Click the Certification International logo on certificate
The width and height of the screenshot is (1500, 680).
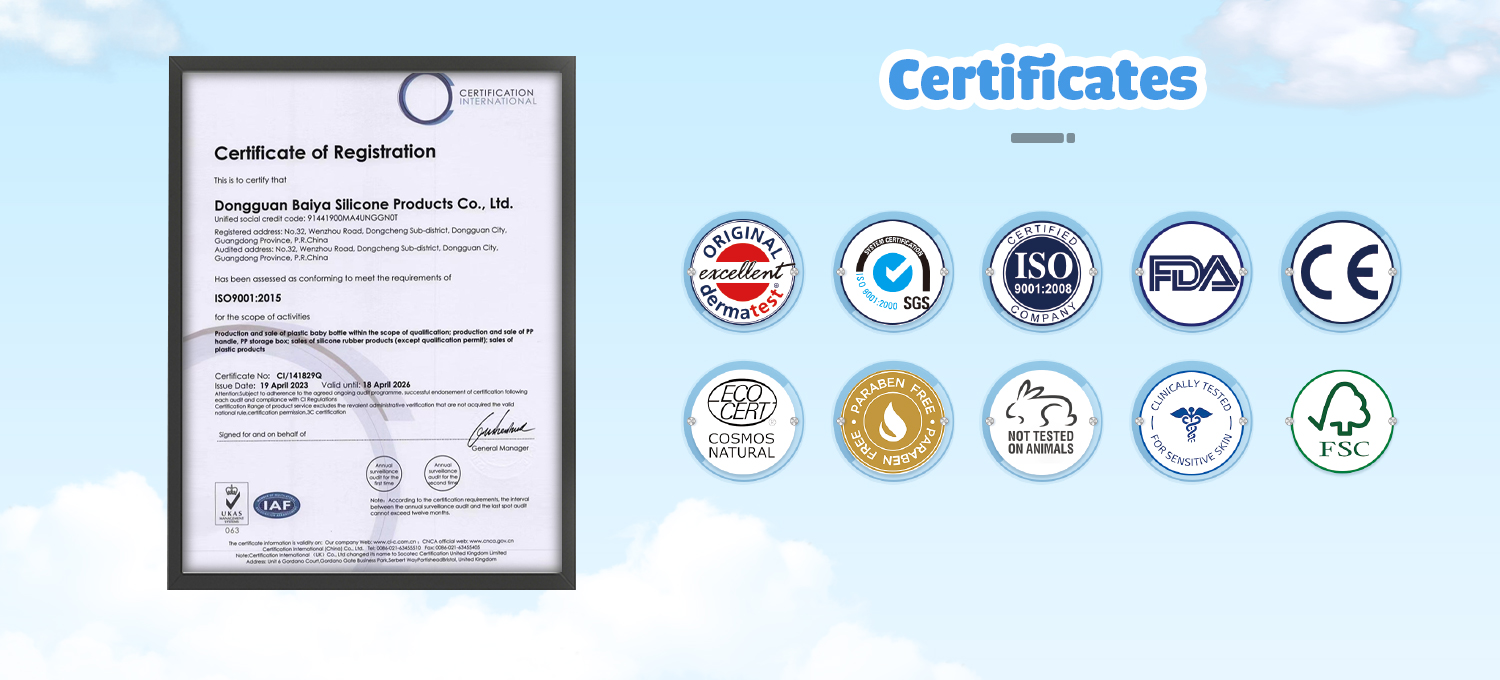(468, 97)
